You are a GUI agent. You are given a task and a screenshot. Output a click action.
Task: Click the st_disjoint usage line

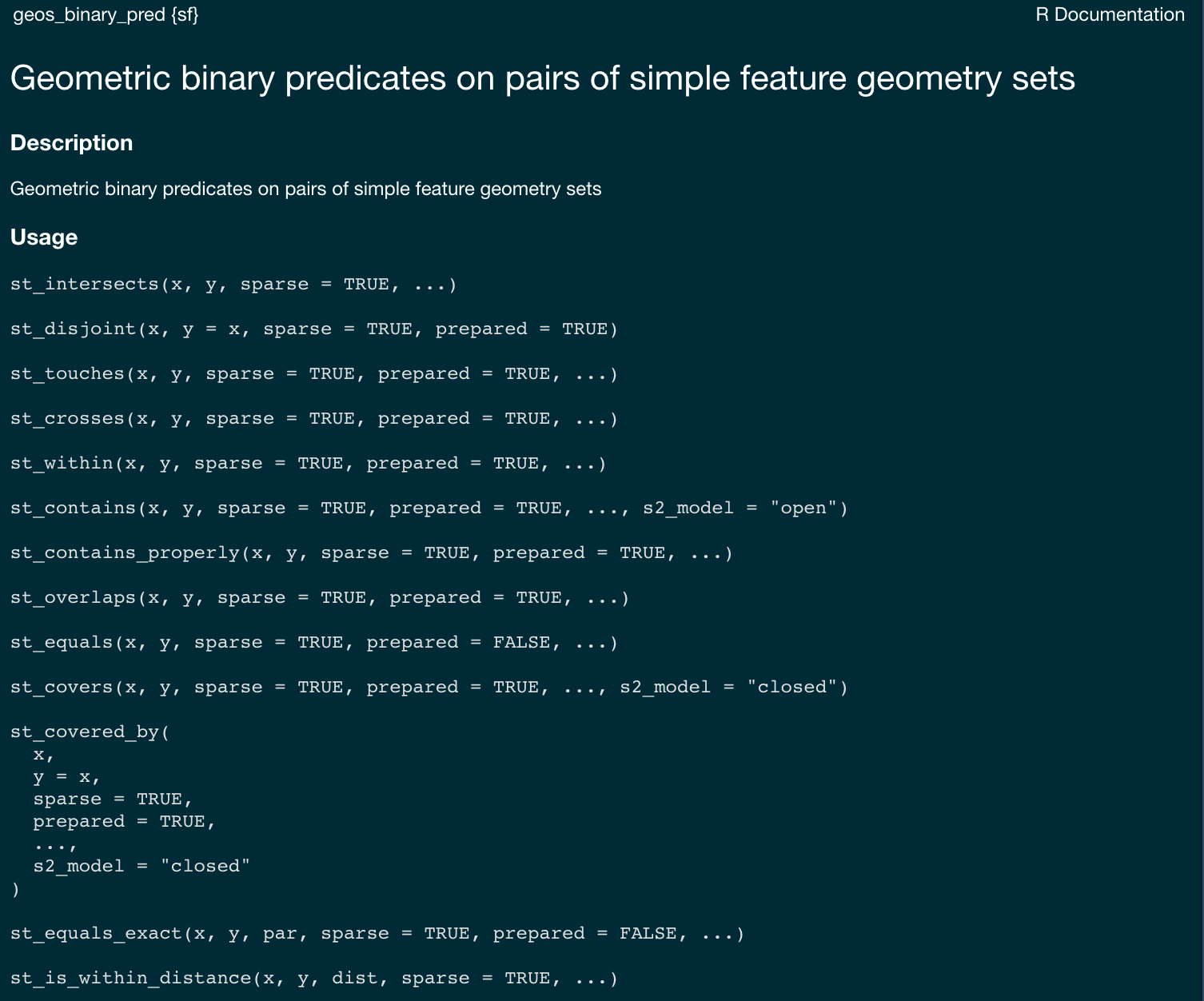(x=314, y=329)
